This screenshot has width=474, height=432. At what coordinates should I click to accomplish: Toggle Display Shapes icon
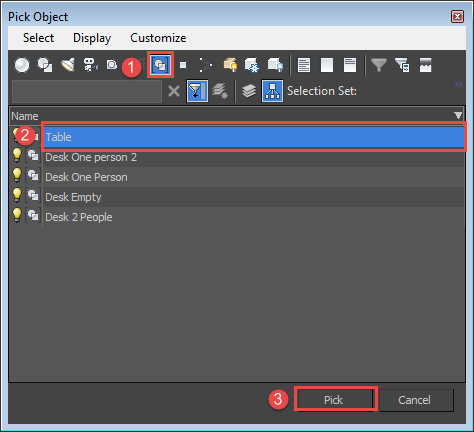click(45, 65)
